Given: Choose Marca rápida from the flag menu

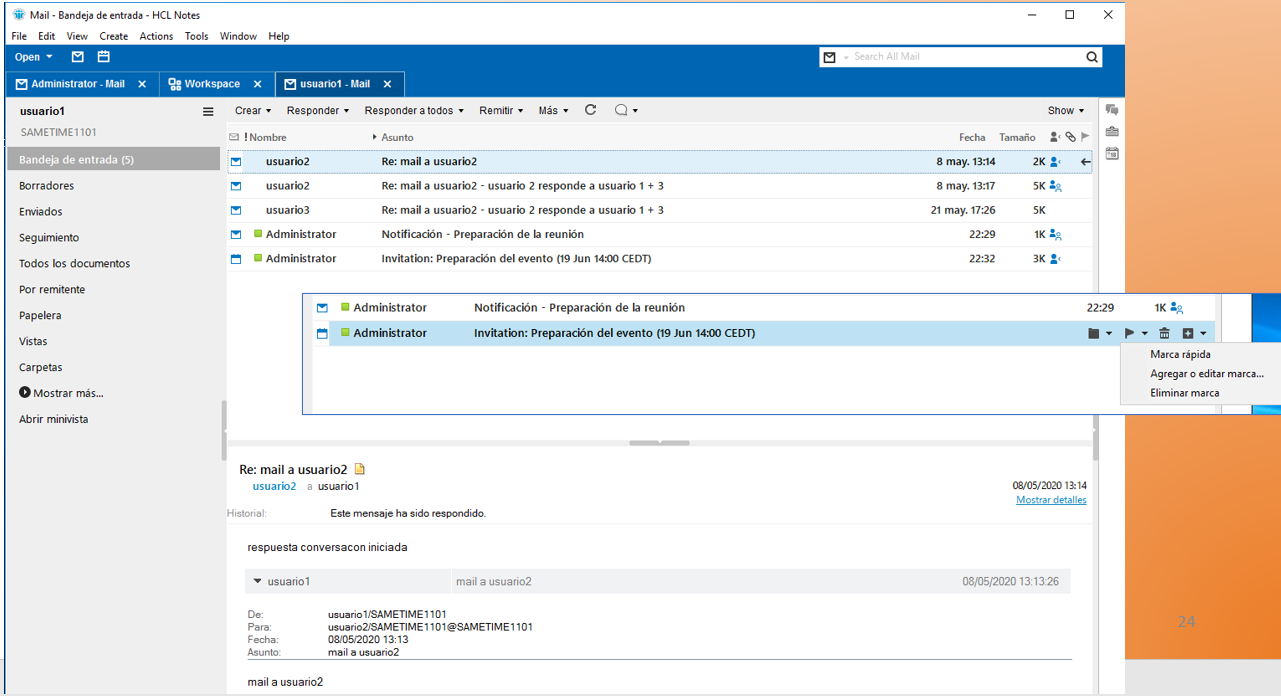Looking at the screenshot, I should click(x=1180, y=355).
